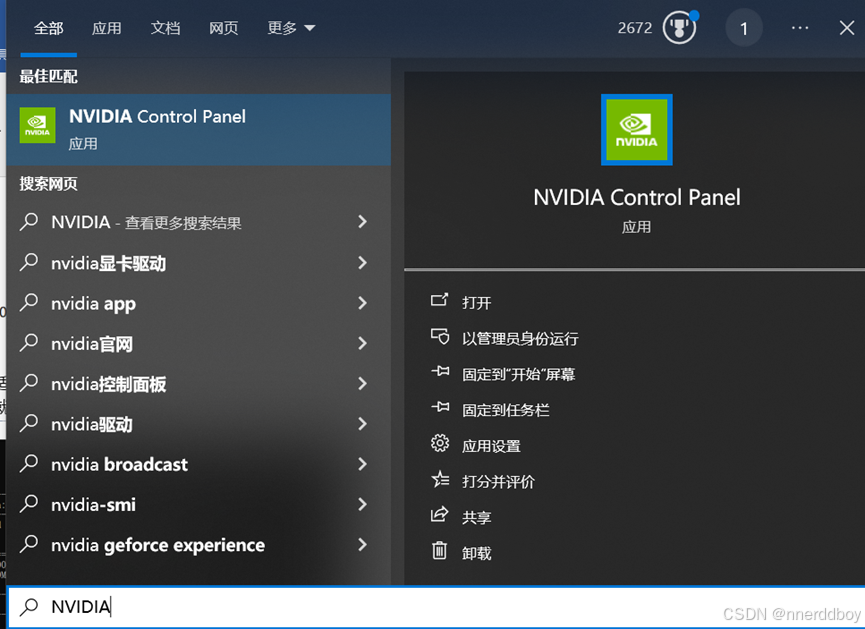Close the search panel with X

847,28
